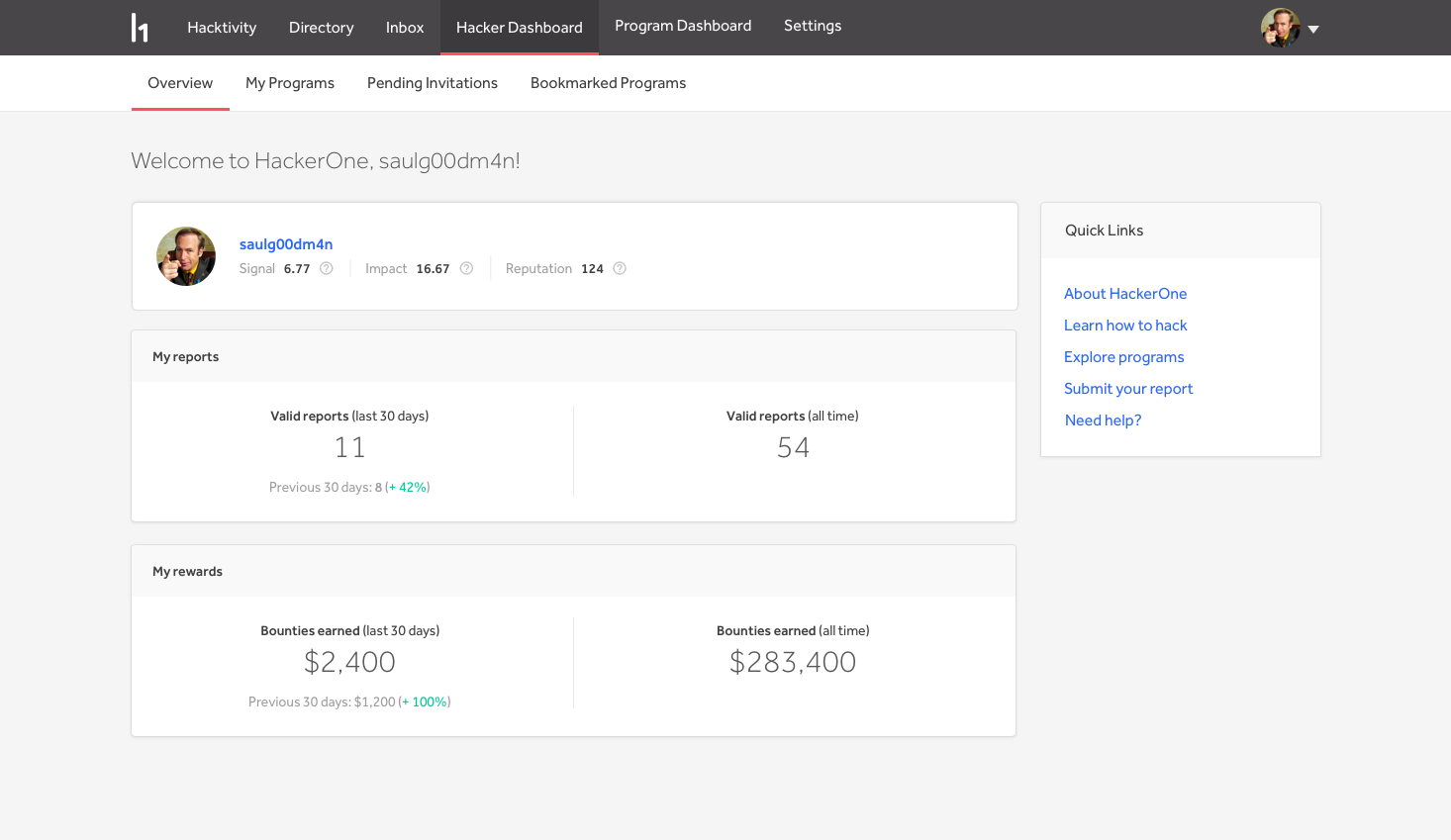Open the About HackerOne quick link
The height and width of the screenshot is (840, 1451).
pyautogui.click(x=1125, y=294)
